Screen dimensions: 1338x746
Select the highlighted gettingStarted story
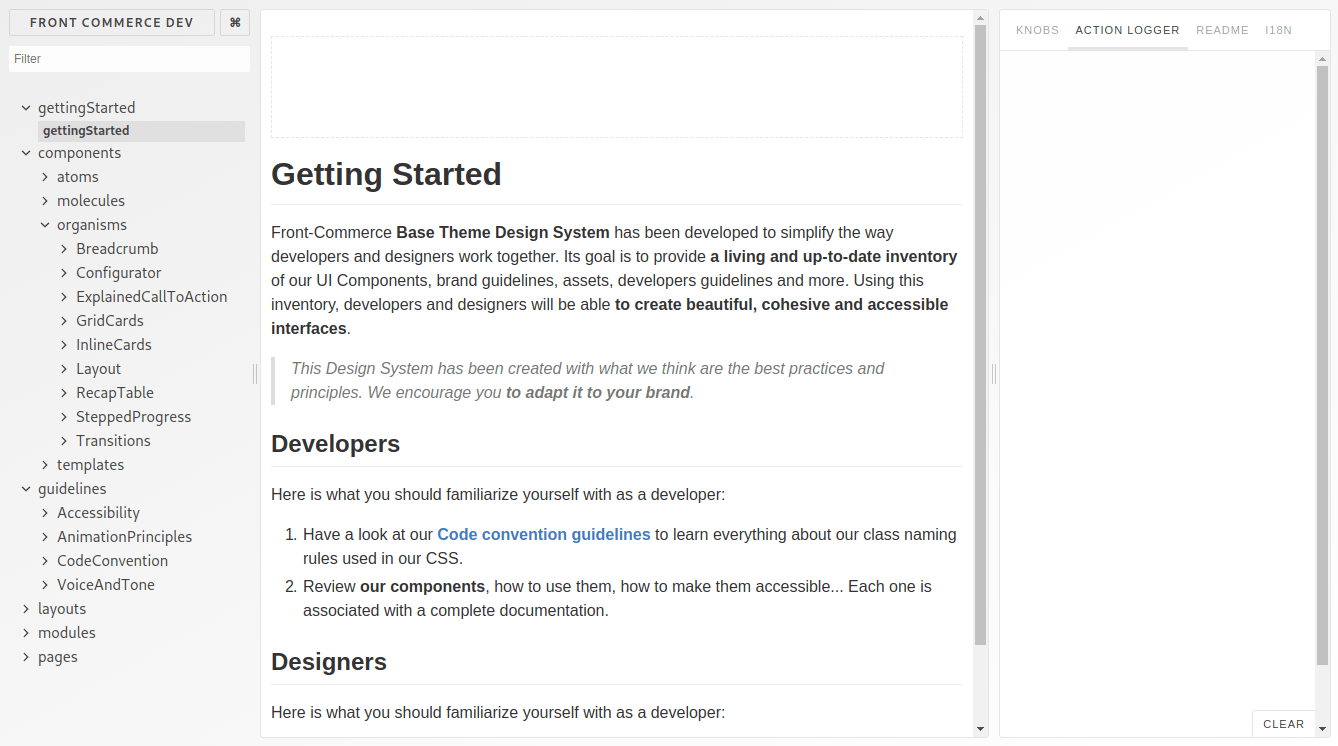coord(141,131)
